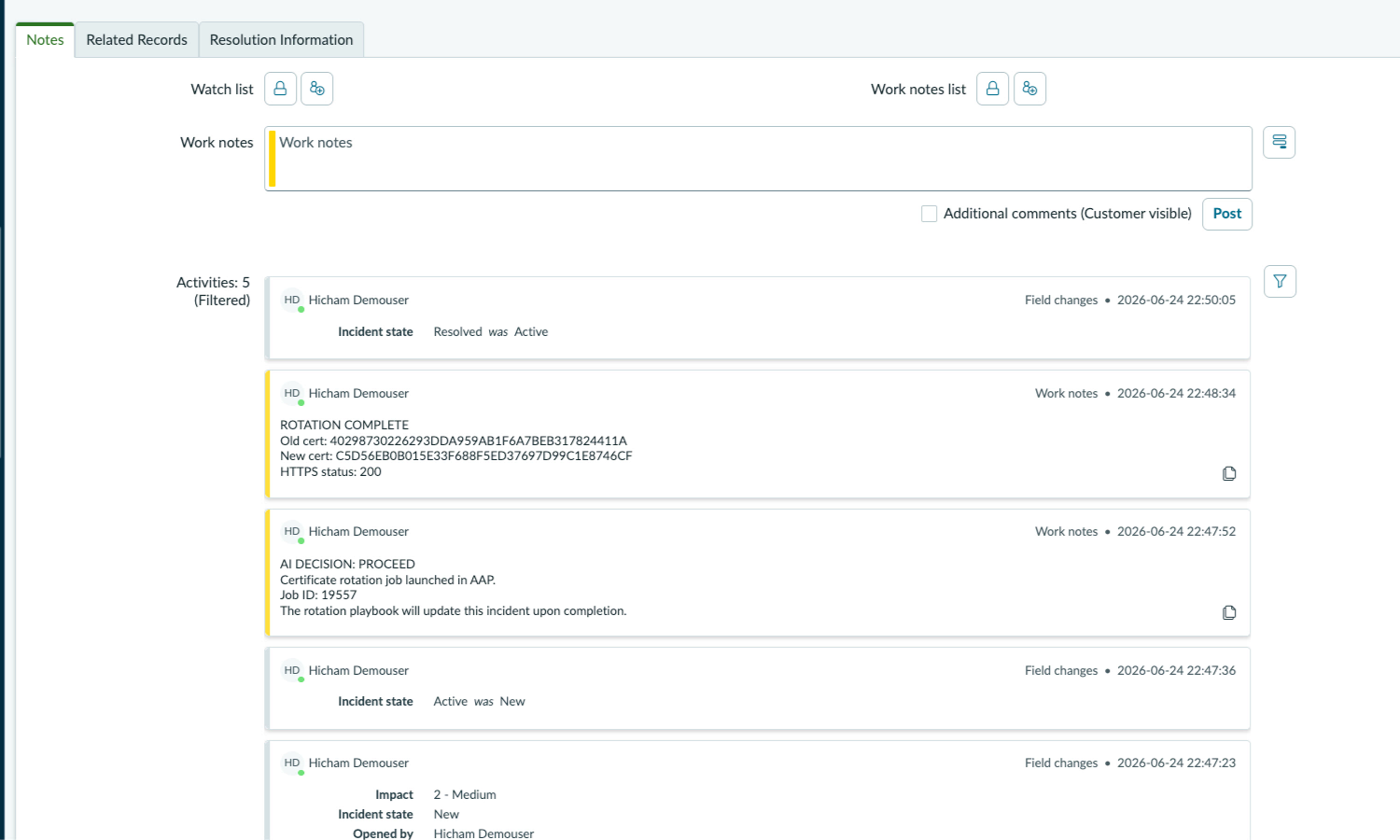Image resolution: width=1400 pixels, height=840 pixels.
Task: Switch to the Notes tab
Action: pos(45,39)
